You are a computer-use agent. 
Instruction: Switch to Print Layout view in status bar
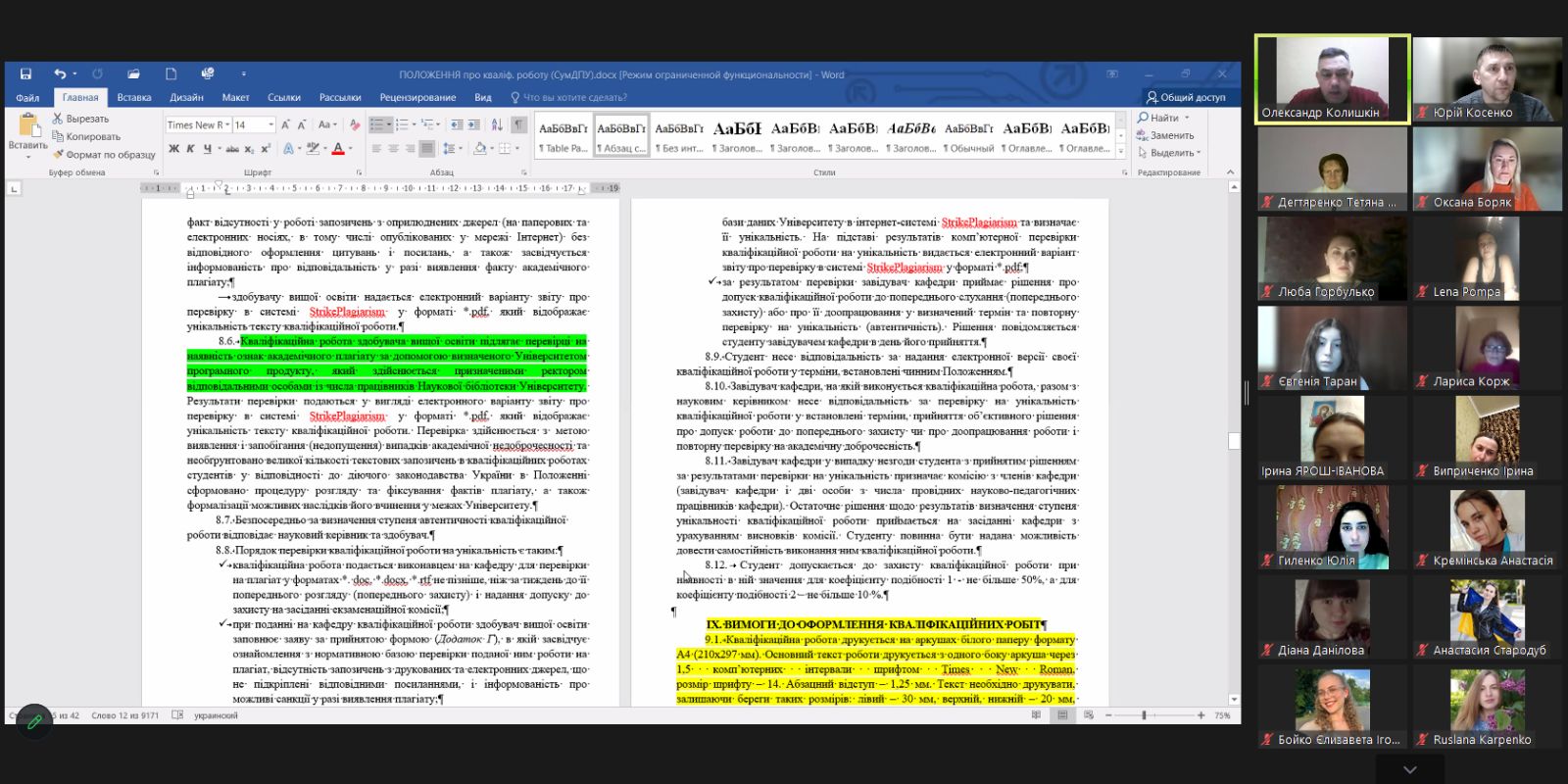tap(1062, 715)
